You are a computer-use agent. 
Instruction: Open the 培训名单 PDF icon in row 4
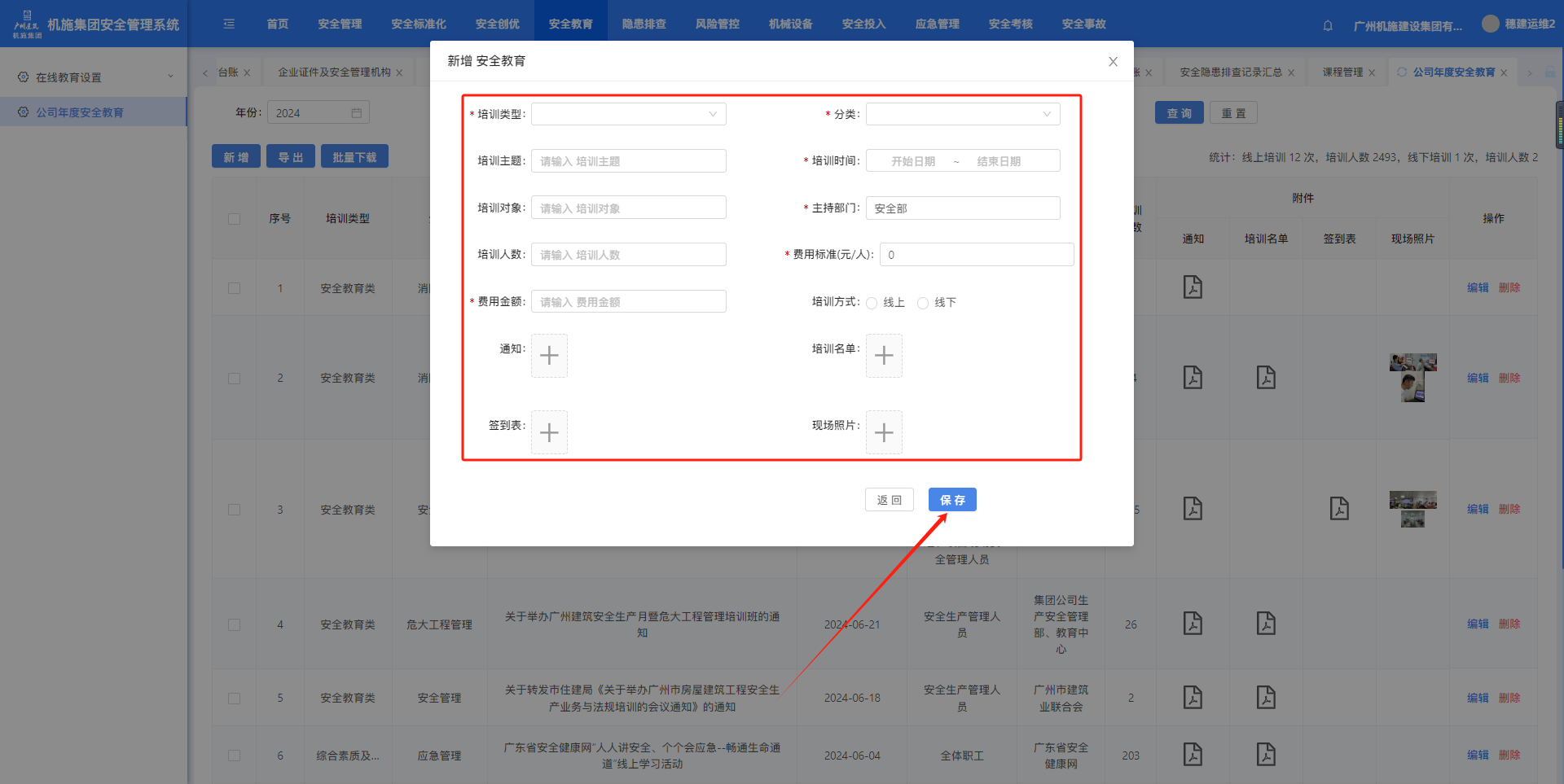(x=1266, y=624)
